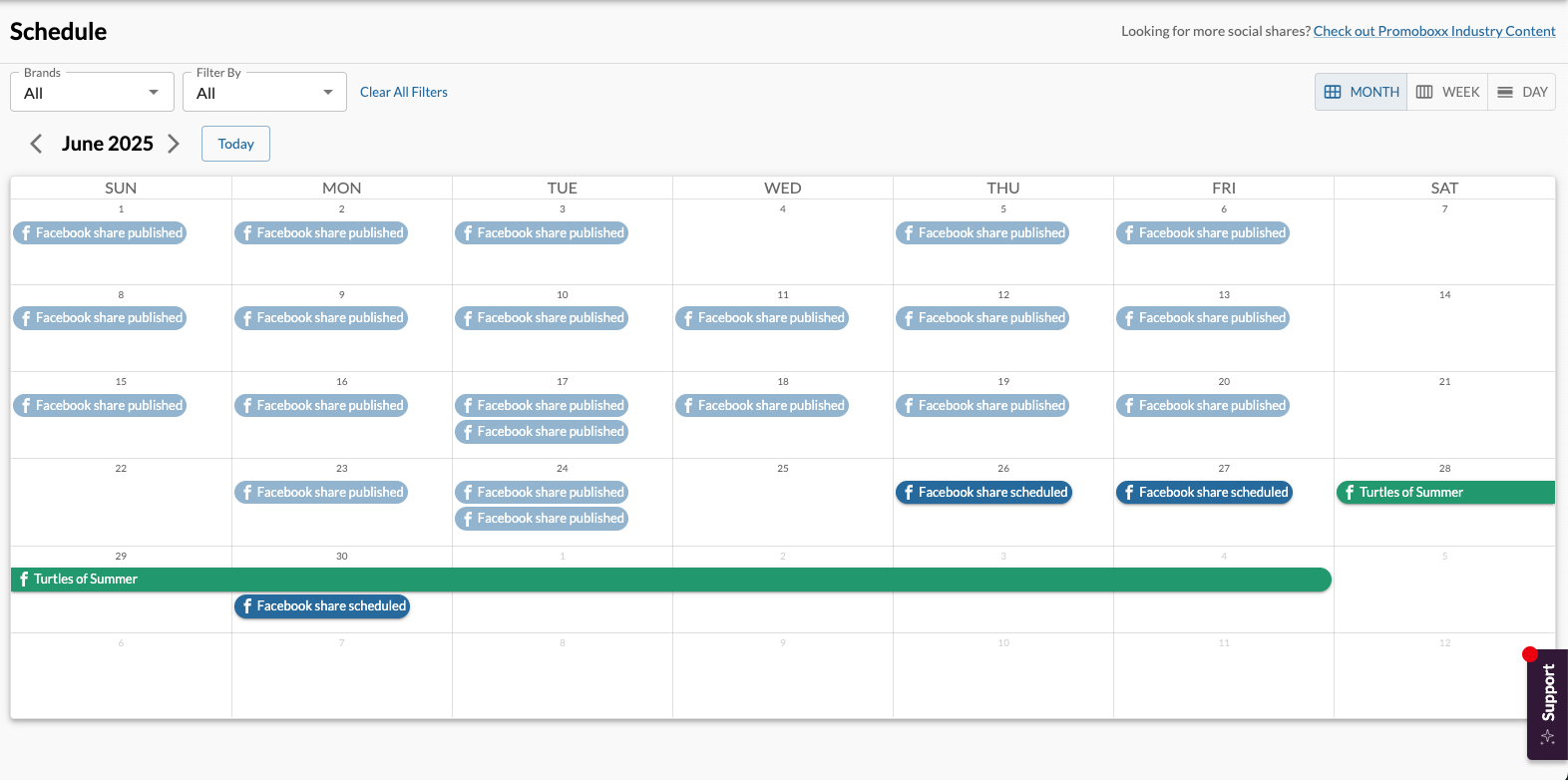Click the MON column header
1568x780 pixels.
[x=341, y=188]
